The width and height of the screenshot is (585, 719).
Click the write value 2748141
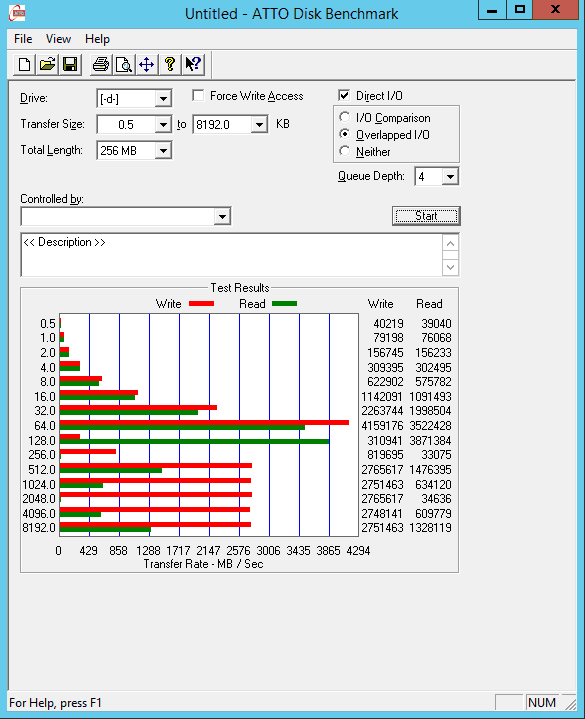382,514
